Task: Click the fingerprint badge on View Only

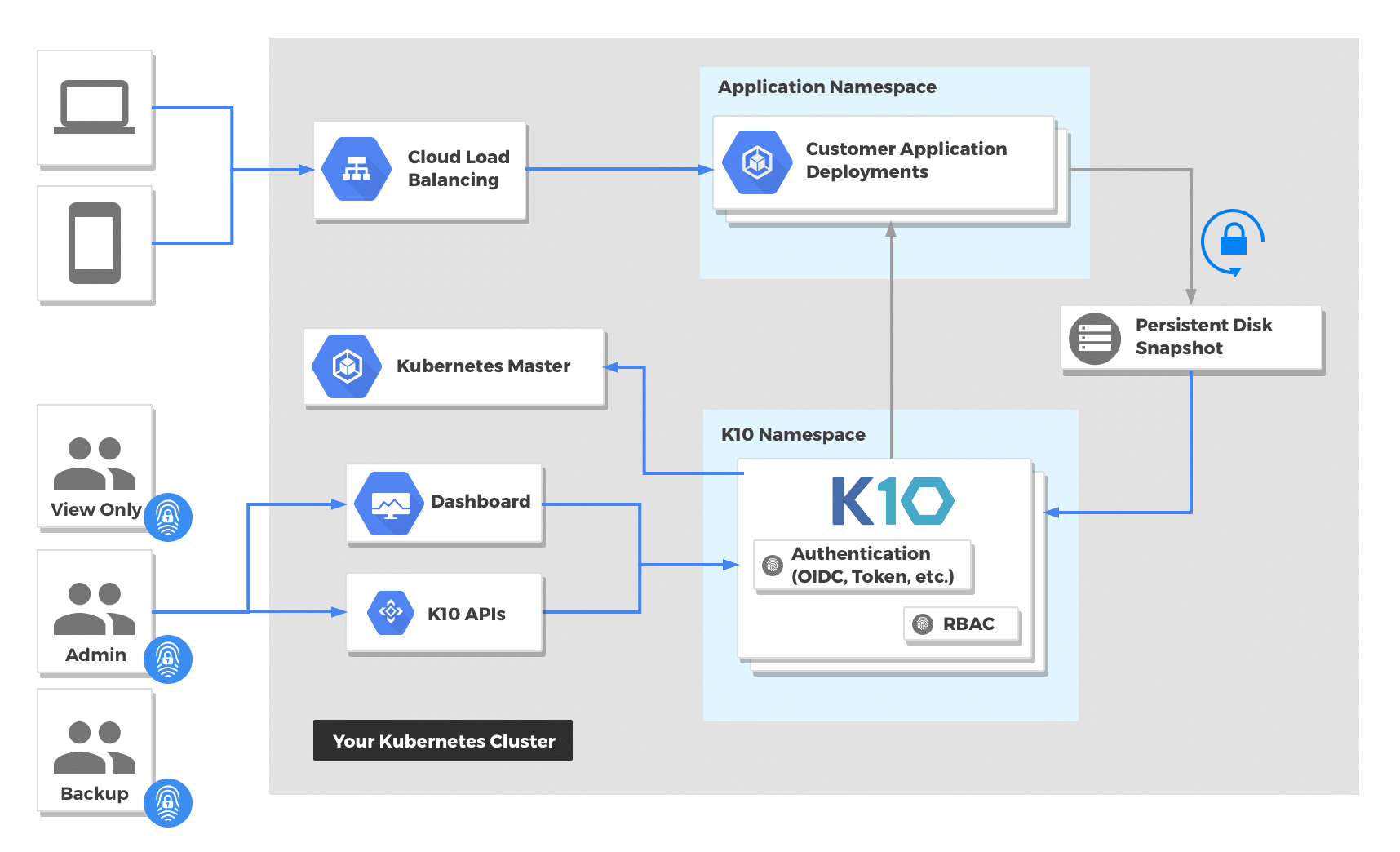Action: [x=168, y=517]
